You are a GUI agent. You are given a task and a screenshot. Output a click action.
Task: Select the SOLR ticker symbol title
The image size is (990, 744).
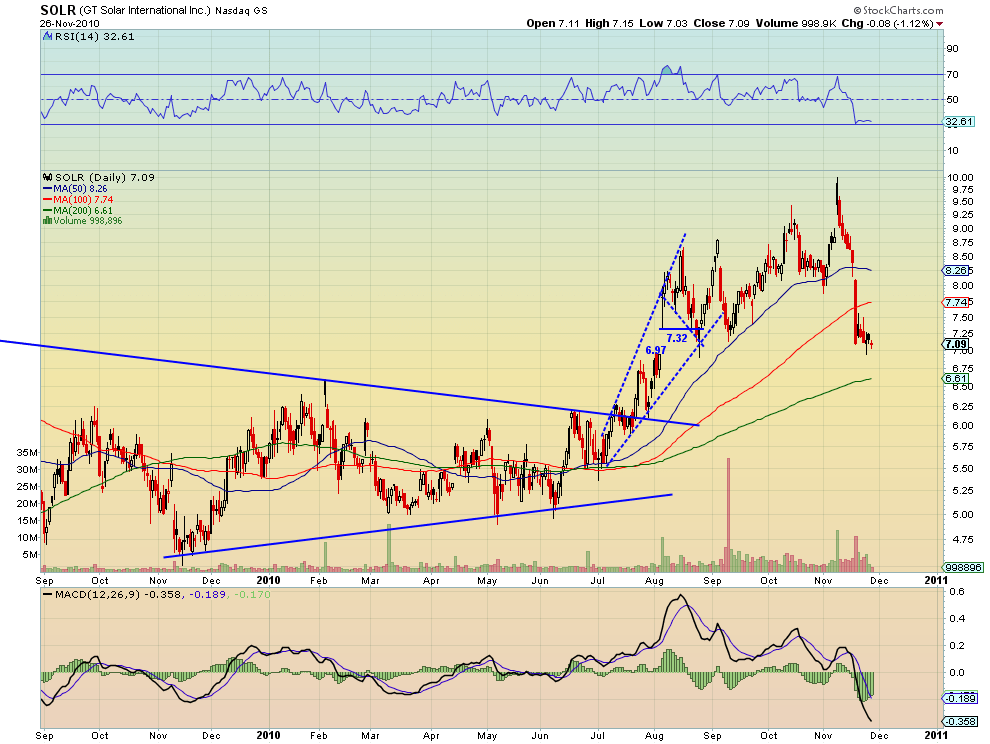coord(57,9)
